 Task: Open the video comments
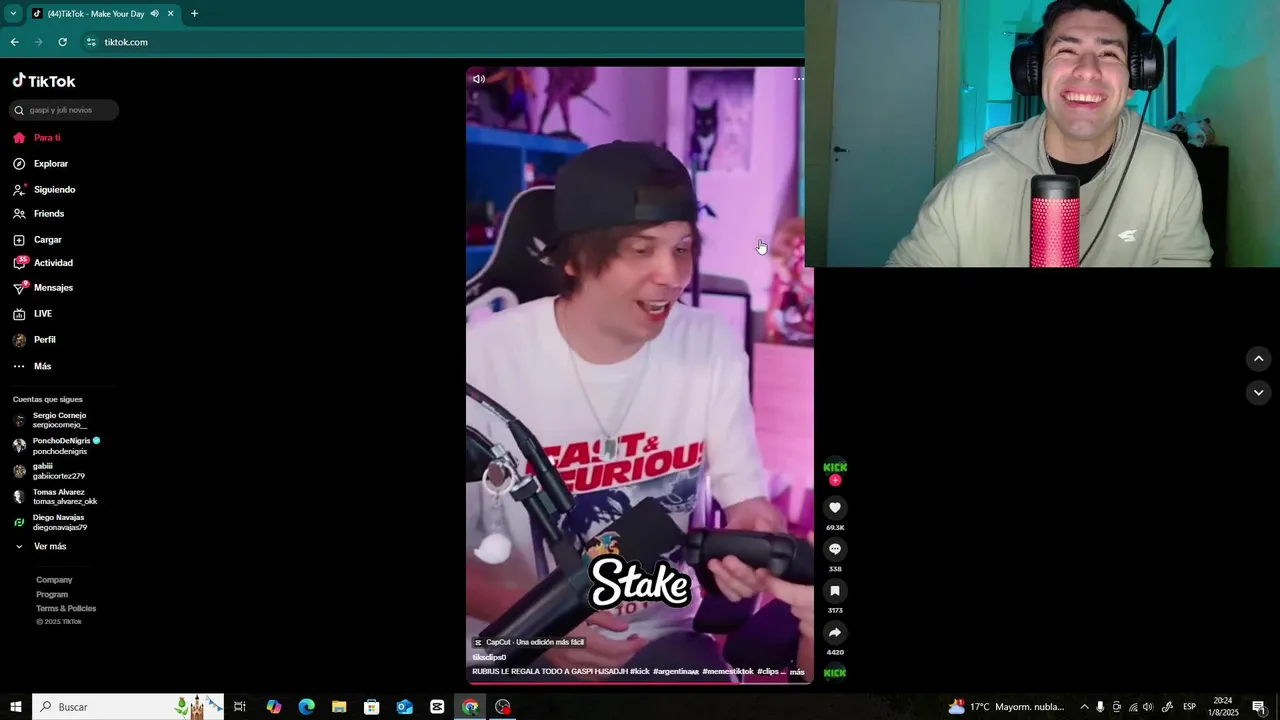click(x=835, y=549)
